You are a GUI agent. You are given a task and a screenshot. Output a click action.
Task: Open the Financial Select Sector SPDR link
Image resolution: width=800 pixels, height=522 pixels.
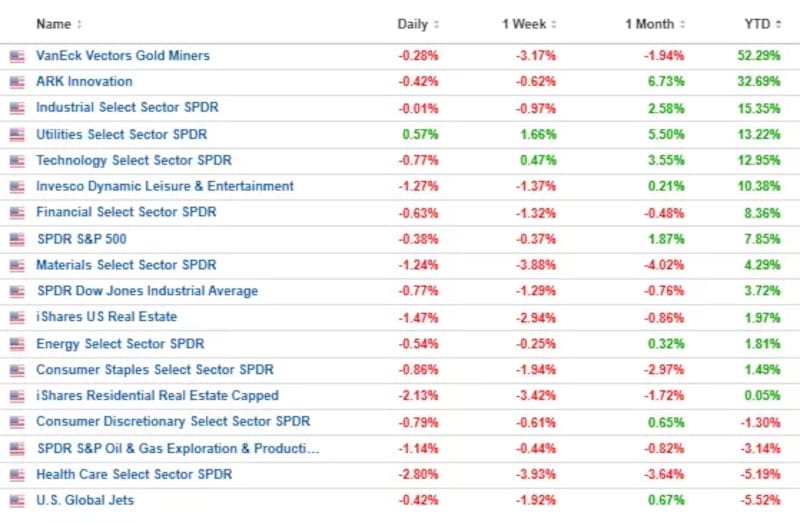pos(126,212)
